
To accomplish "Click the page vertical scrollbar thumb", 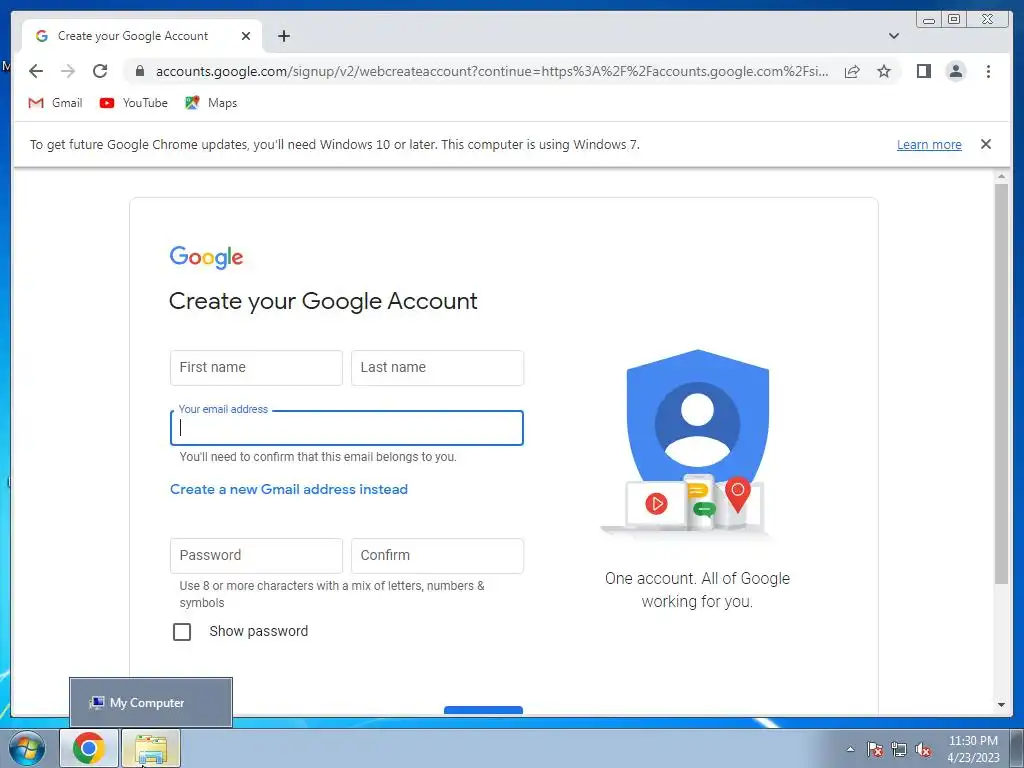I will click(1001, 384).
